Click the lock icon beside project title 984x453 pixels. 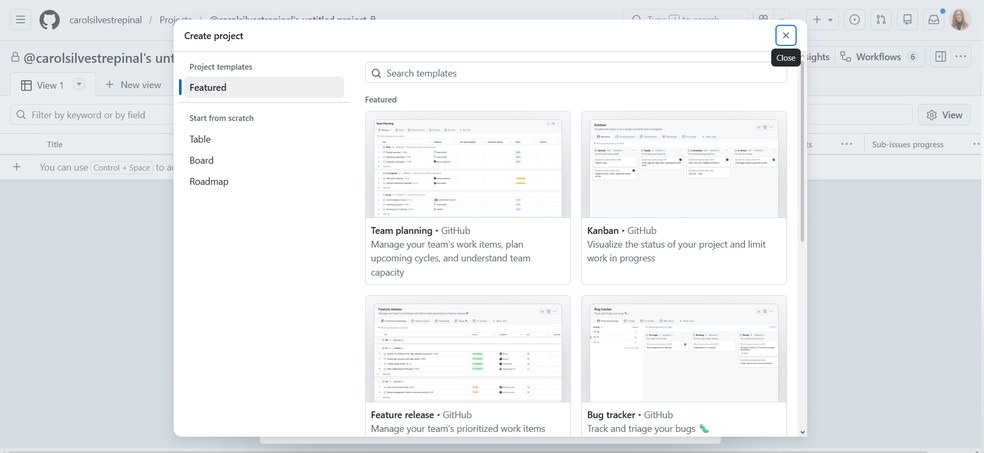[15, 57]
